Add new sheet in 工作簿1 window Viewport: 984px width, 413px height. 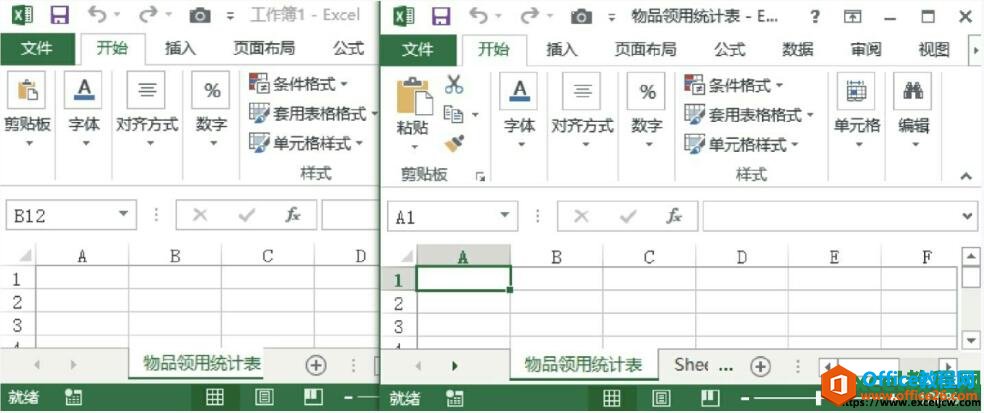[x=316, y=365]
